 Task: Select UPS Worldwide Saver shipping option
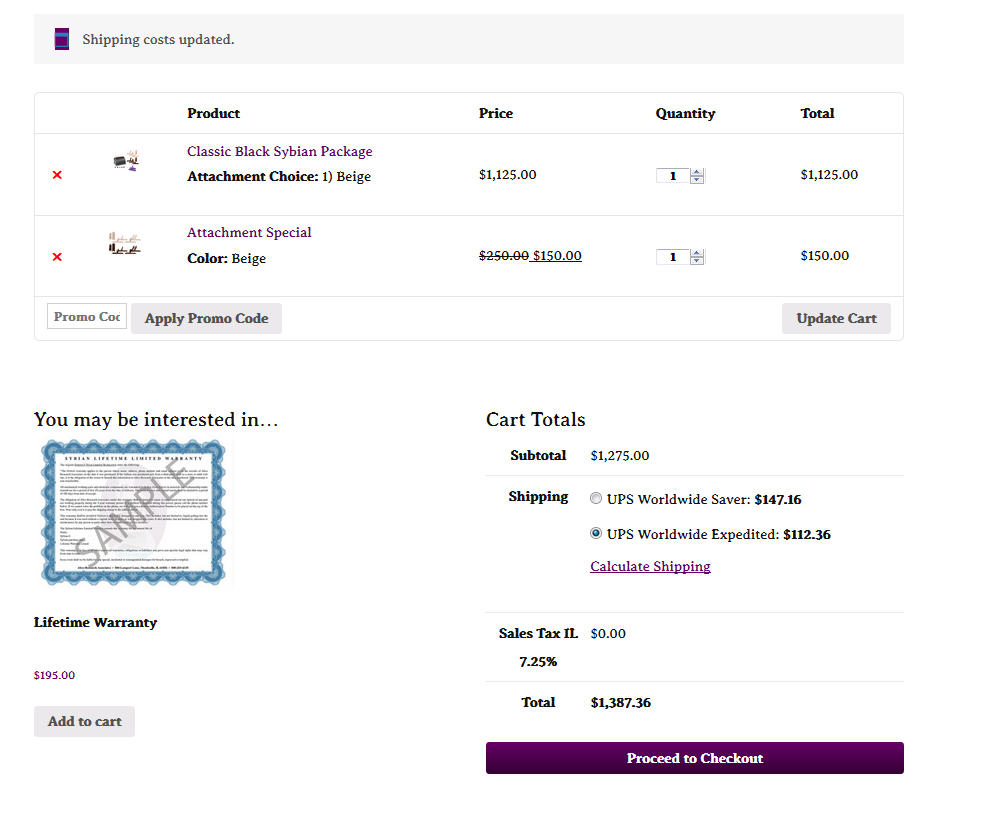pos(596,498)
